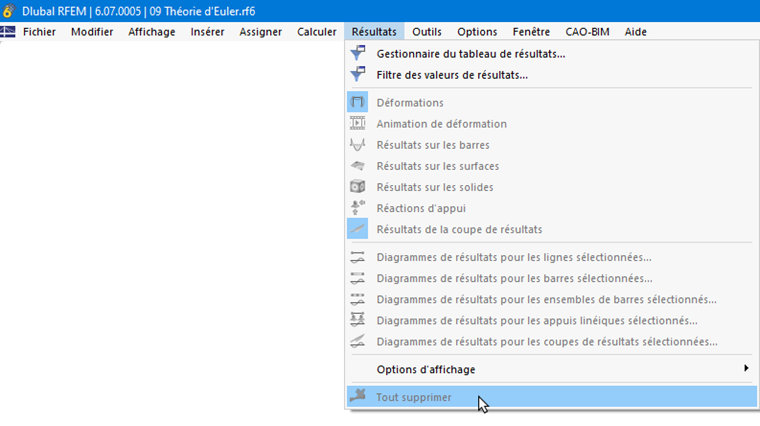This screenshot has width=760, height=426.
Task: Click the Résultats sur les barres icon
Action: [x=358, y=144]
